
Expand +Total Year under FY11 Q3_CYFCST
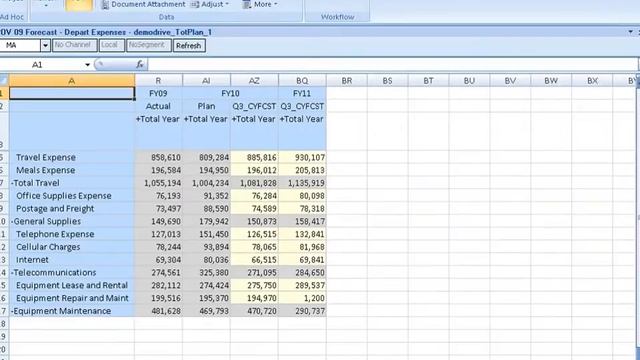pyautogui.click(x=302, y=119)
